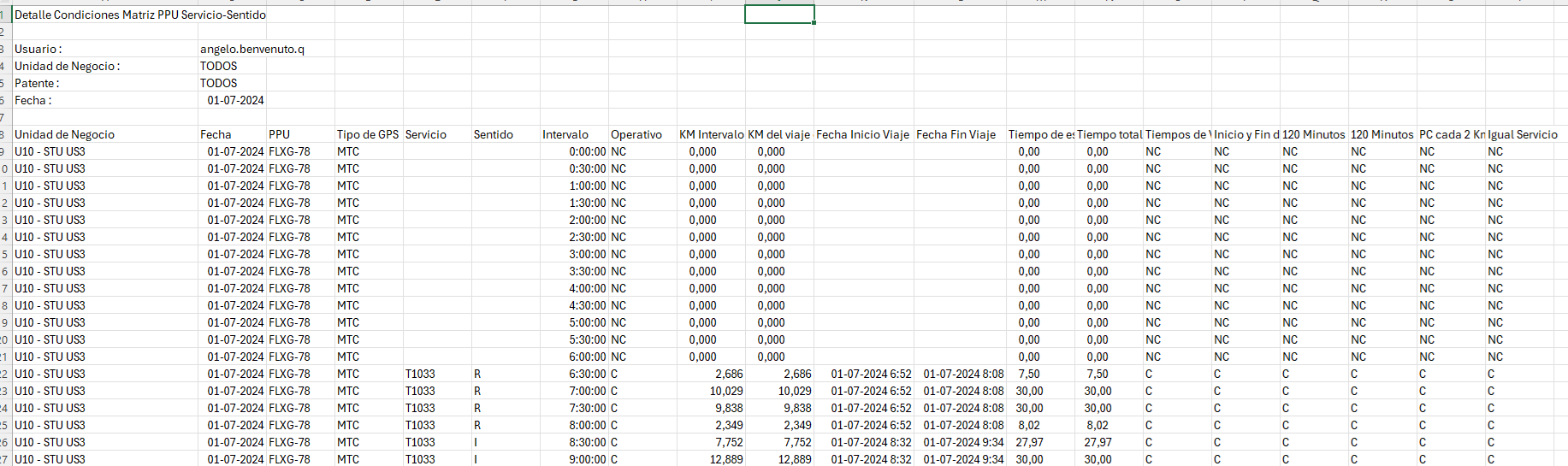Select the cell containing 'angelo.benvenuto.q'

(x=251, y=49)
